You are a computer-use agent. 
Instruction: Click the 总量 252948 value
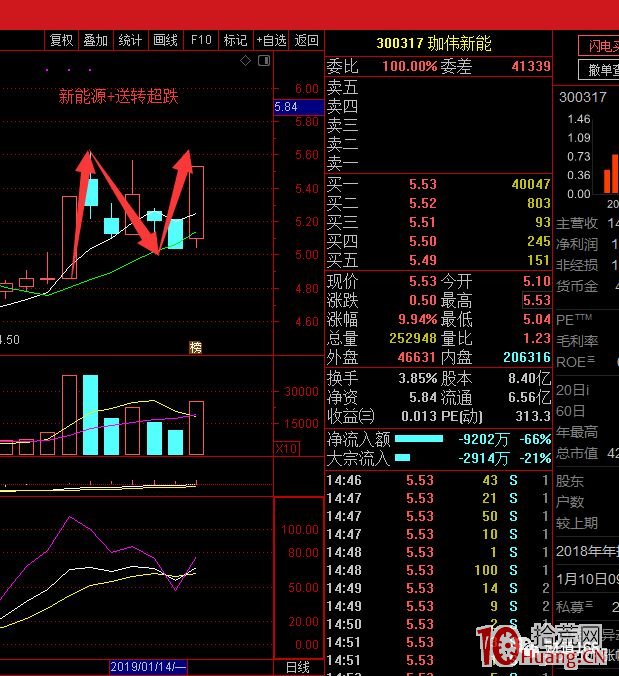413,338
